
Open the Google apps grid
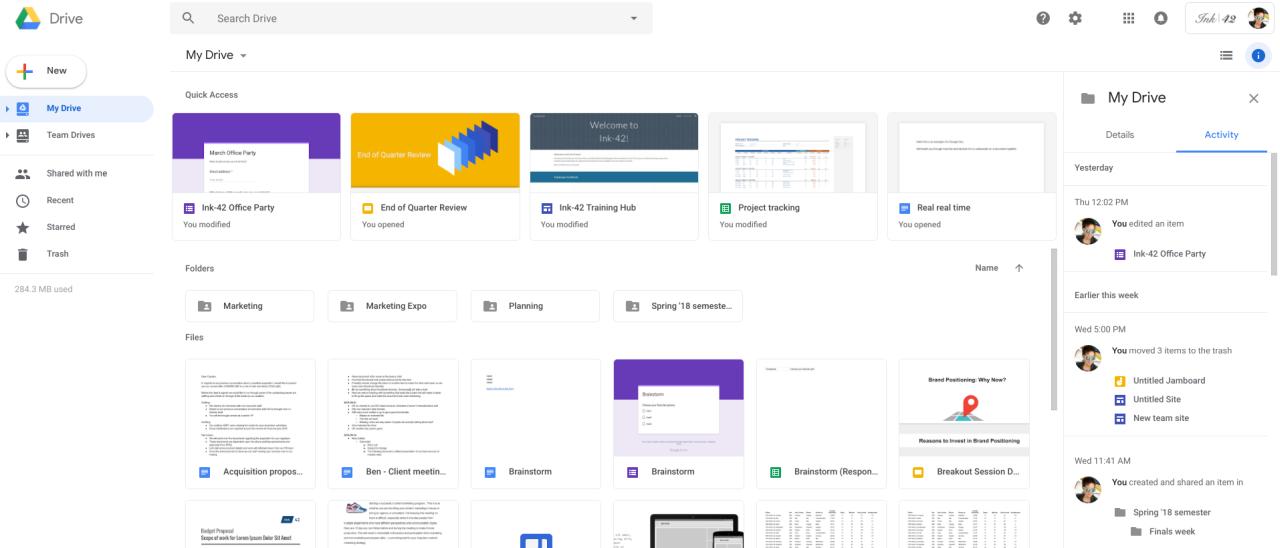pos(1129,18)
